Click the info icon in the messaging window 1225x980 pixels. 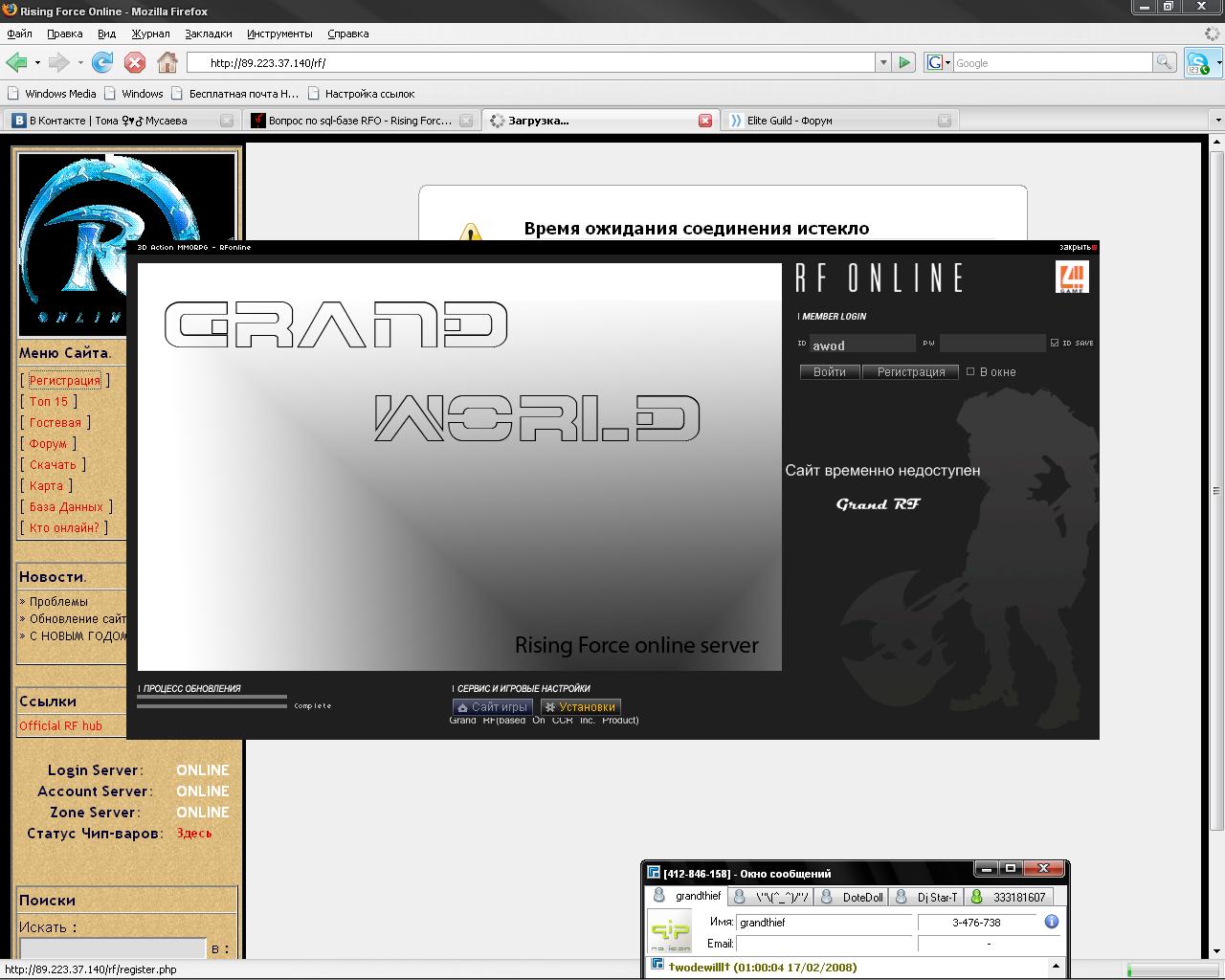(x=1051, y=922)
